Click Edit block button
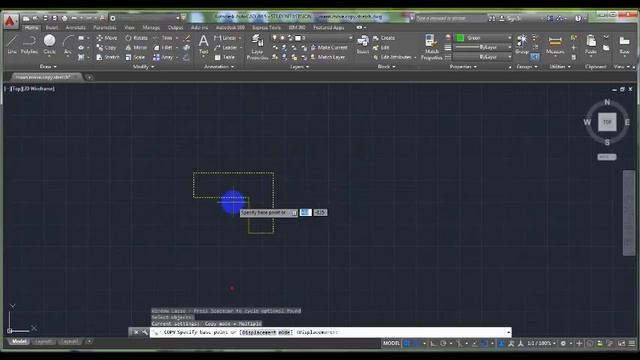This screenshot has height=360, width=640. click(381, 48)
